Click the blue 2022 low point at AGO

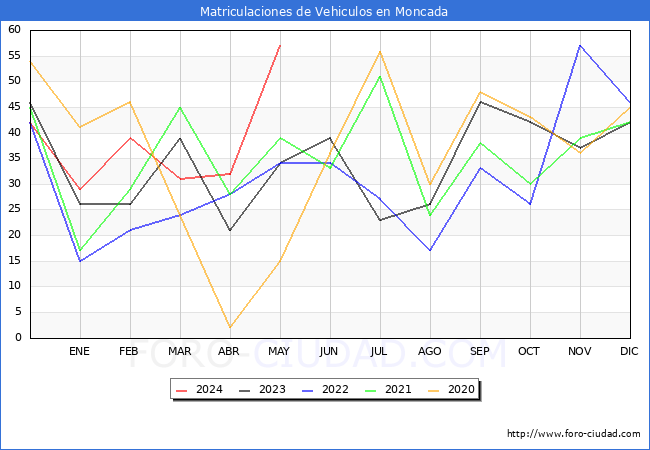pos(430,250)
